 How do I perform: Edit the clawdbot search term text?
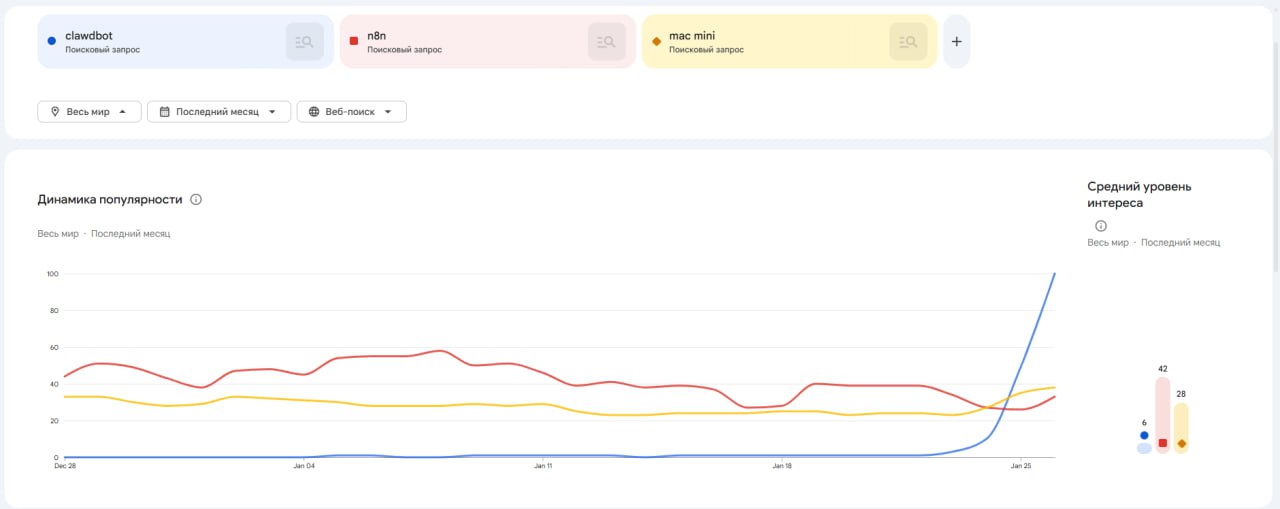tap(89, 36)
